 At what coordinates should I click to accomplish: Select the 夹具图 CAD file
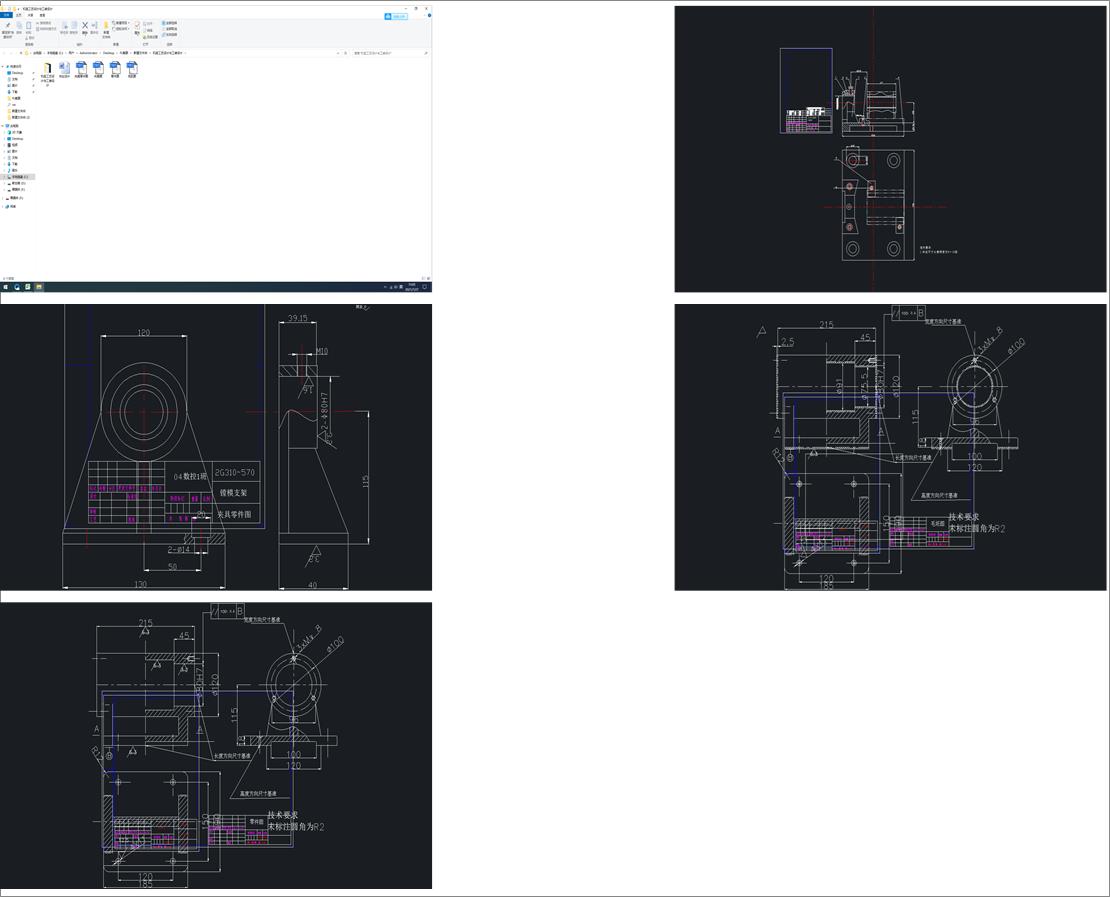(98, 69)
